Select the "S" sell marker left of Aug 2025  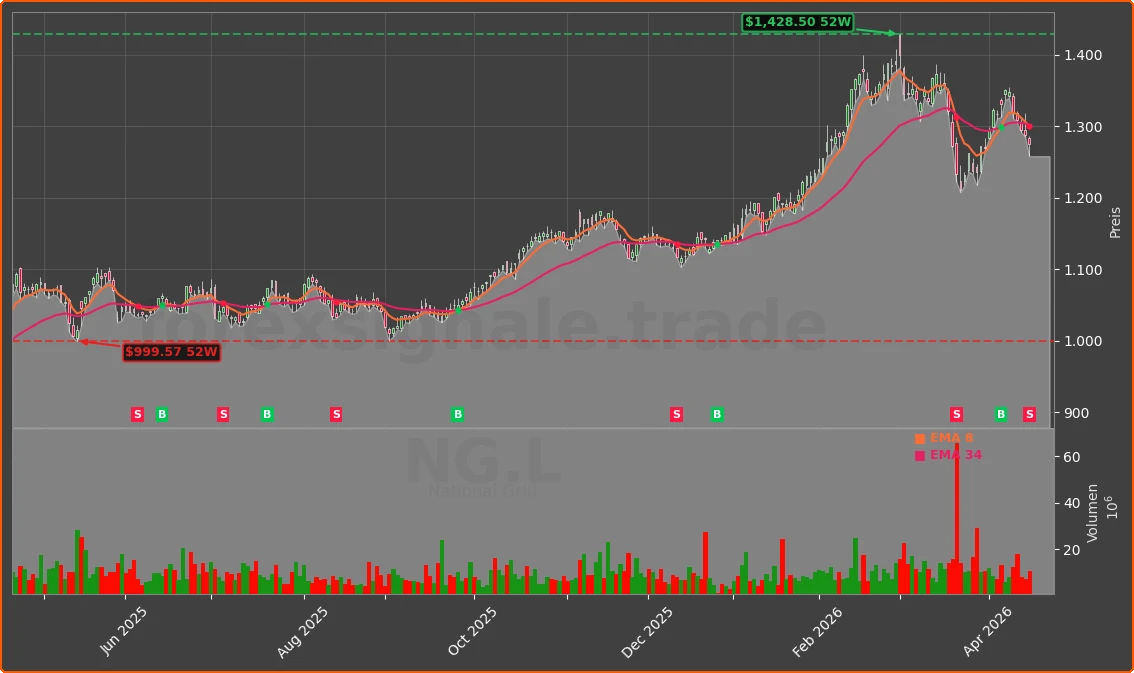tap(222, 413)
